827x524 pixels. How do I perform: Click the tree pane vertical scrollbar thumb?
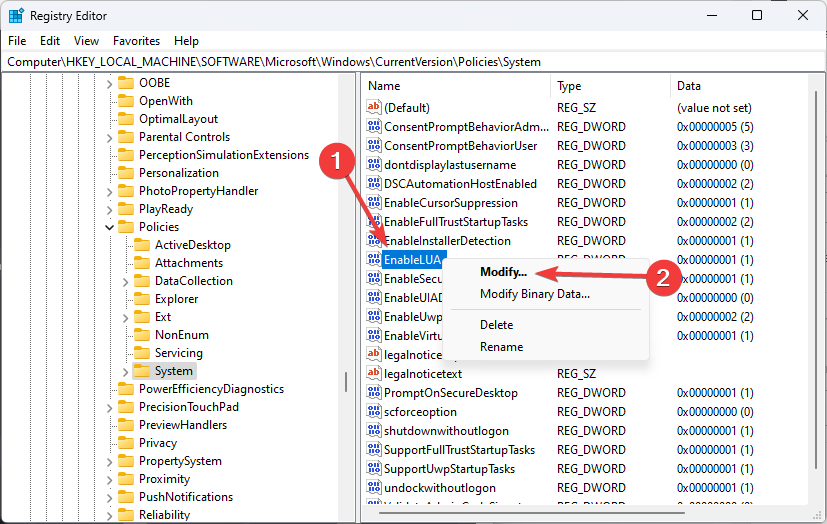(x=346, y=382)
